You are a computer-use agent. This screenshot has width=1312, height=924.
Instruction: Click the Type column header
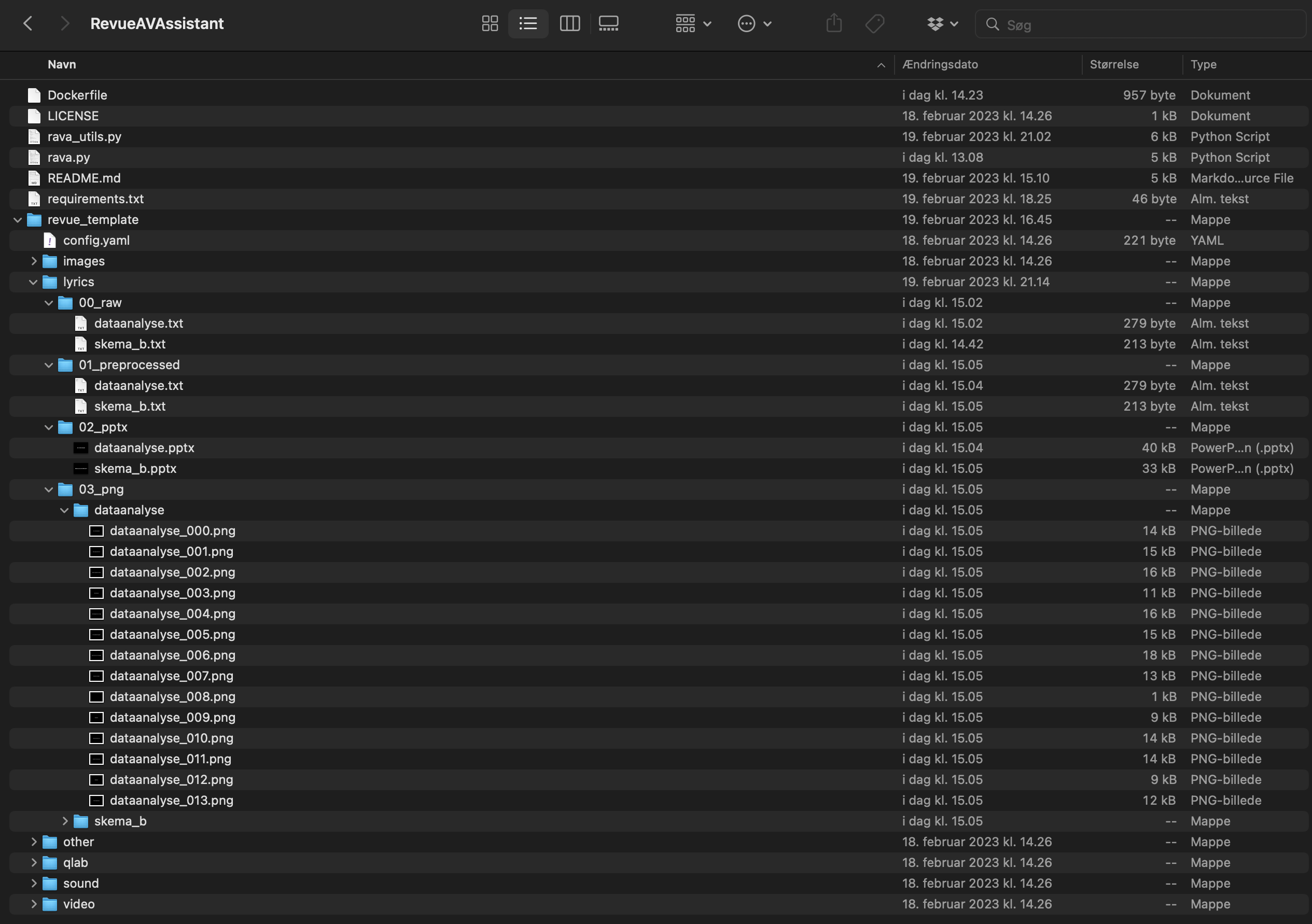(x=1203, y=65)
